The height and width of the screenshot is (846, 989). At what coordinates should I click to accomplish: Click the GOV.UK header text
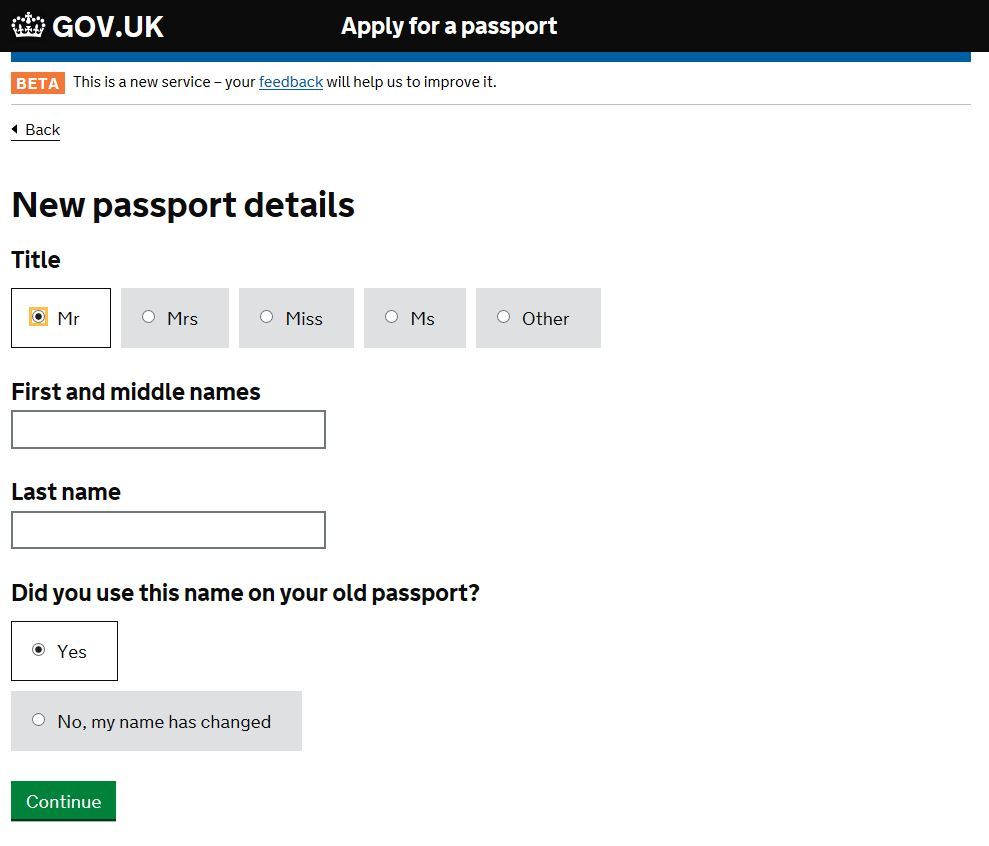click(108, 26)
